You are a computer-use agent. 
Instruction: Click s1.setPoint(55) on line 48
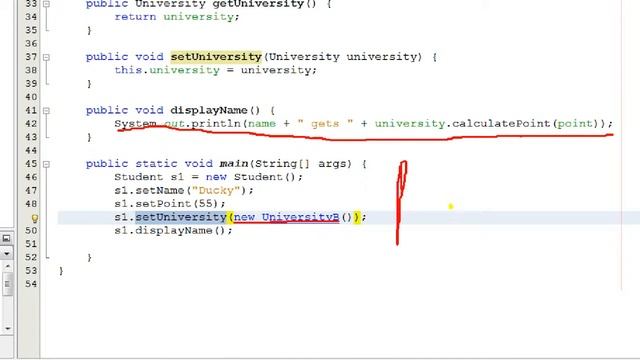coord(170,204)
